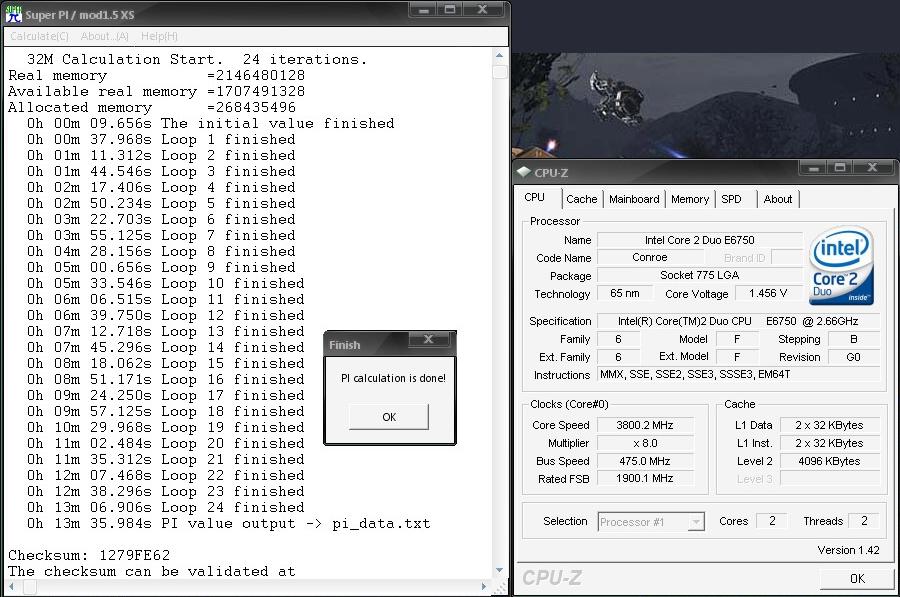Click the 'The checksum can be validated at' line

pyautogui.click(x=152, y=572)
